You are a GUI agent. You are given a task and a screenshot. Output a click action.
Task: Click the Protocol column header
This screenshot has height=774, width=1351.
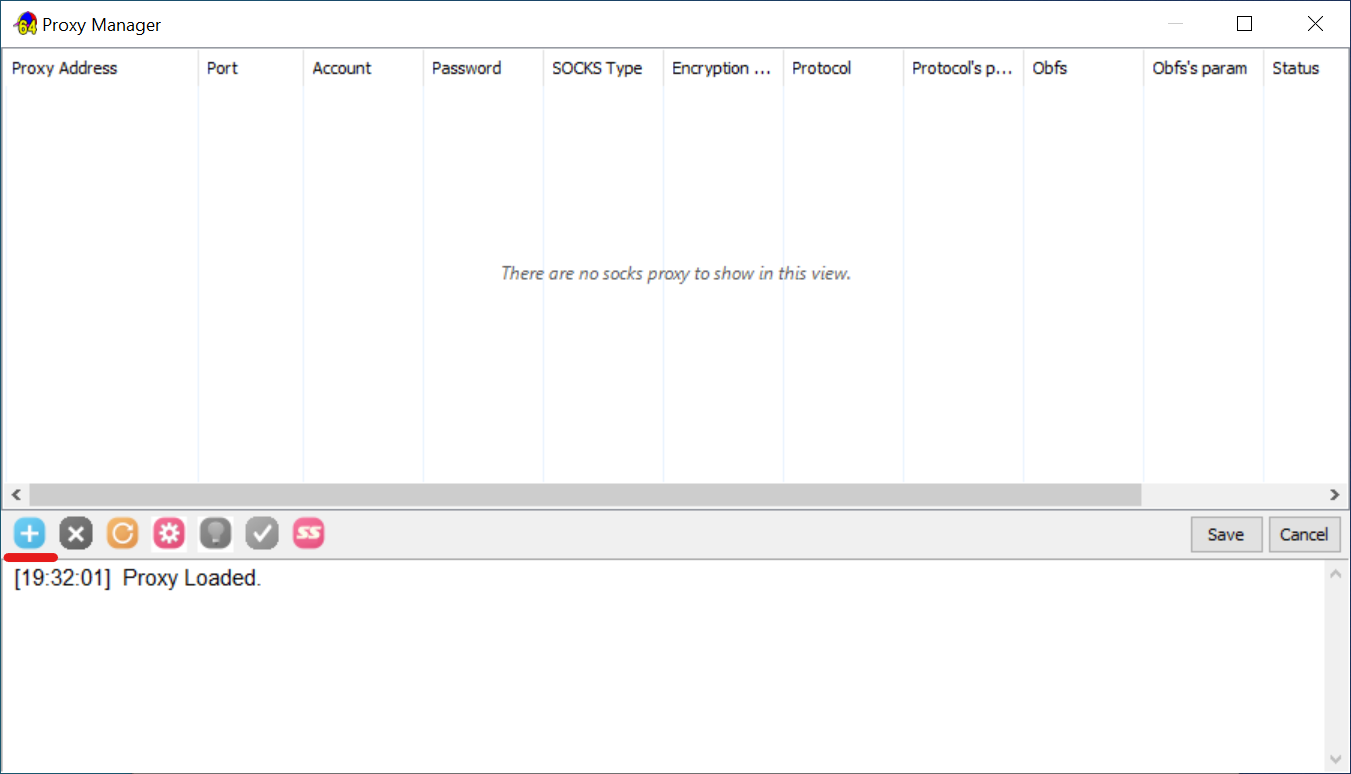[821, 68]
